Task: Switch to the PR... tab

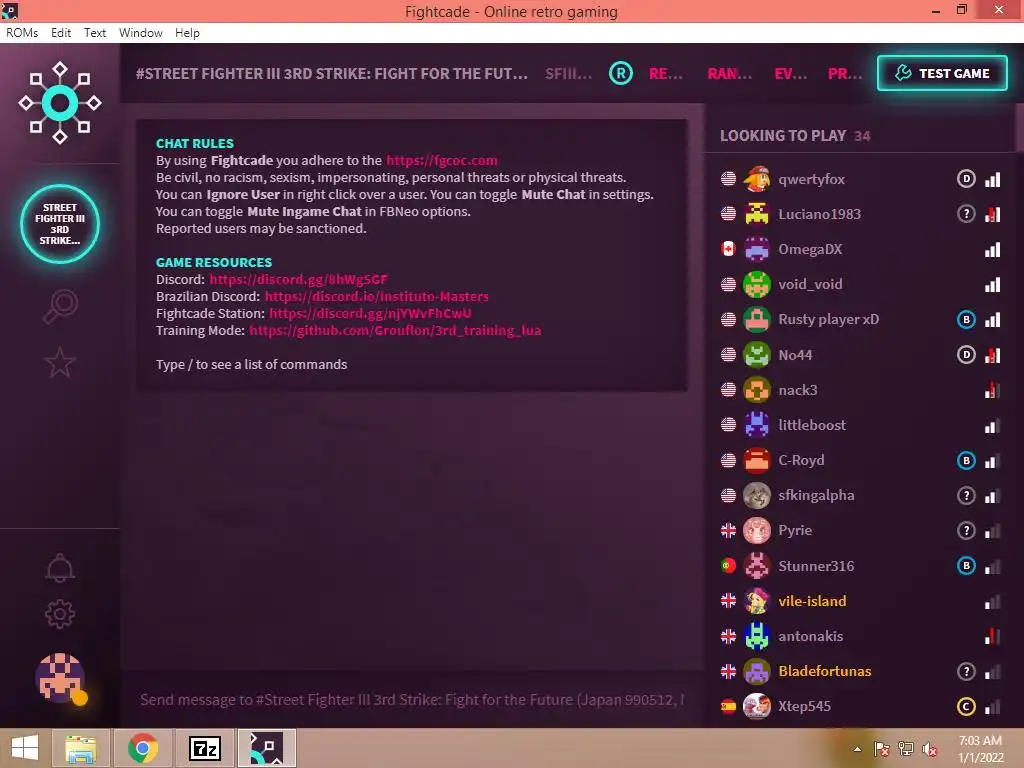Action: point(844,74)
